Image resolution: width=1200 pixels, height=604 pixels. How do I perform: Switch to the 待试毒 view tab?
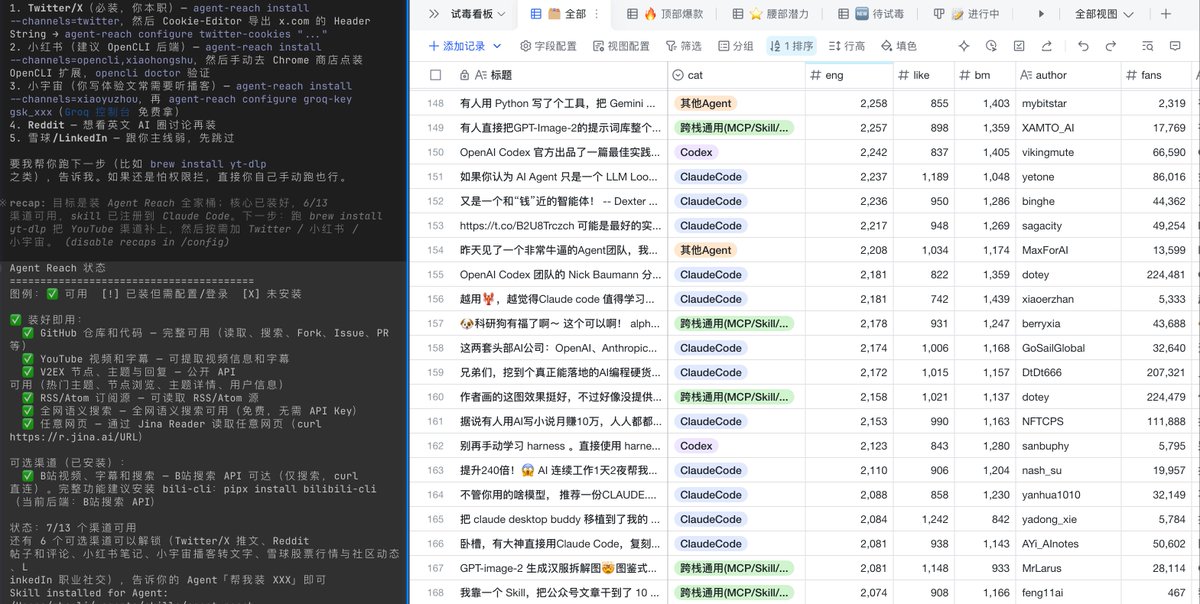point(872,14)
